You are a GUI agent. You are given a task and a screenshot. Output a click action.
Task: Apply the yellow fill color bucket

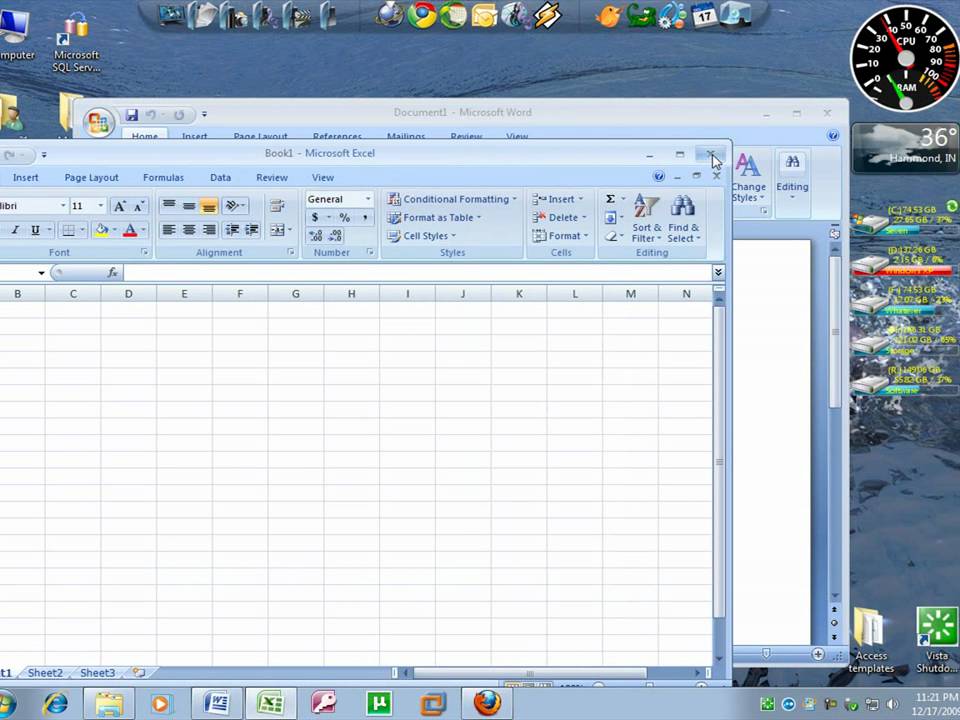[101, 230]
